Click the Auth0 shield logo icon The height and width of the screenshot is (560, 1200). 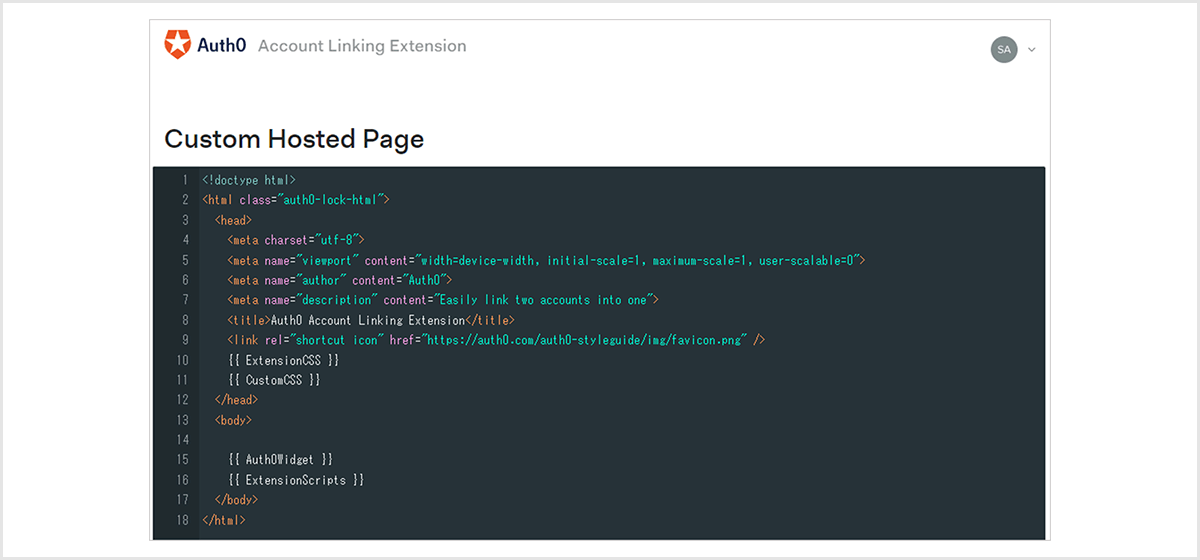coord(177,45)
